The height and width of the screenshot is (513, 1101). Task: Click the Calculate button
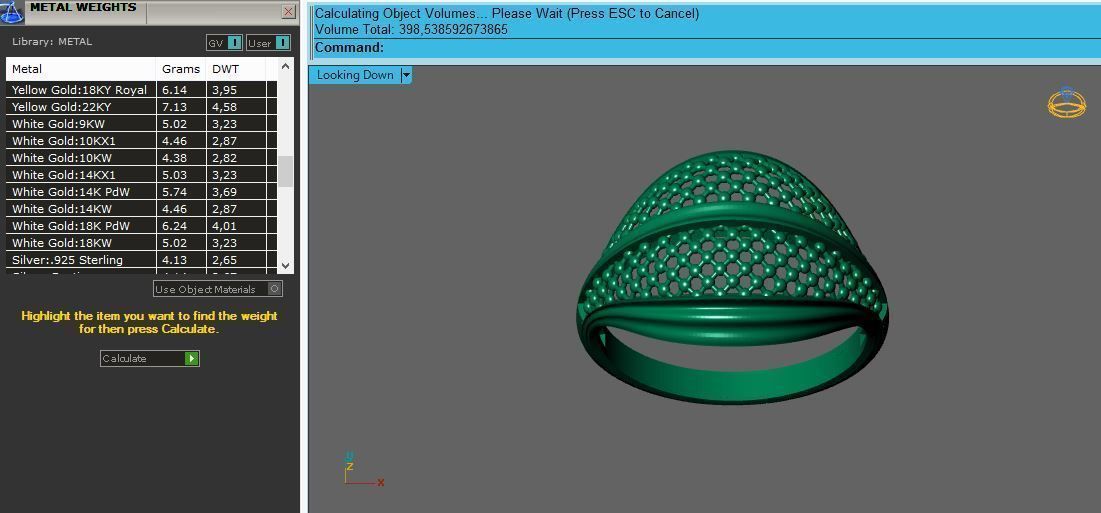tap(150, 359)
